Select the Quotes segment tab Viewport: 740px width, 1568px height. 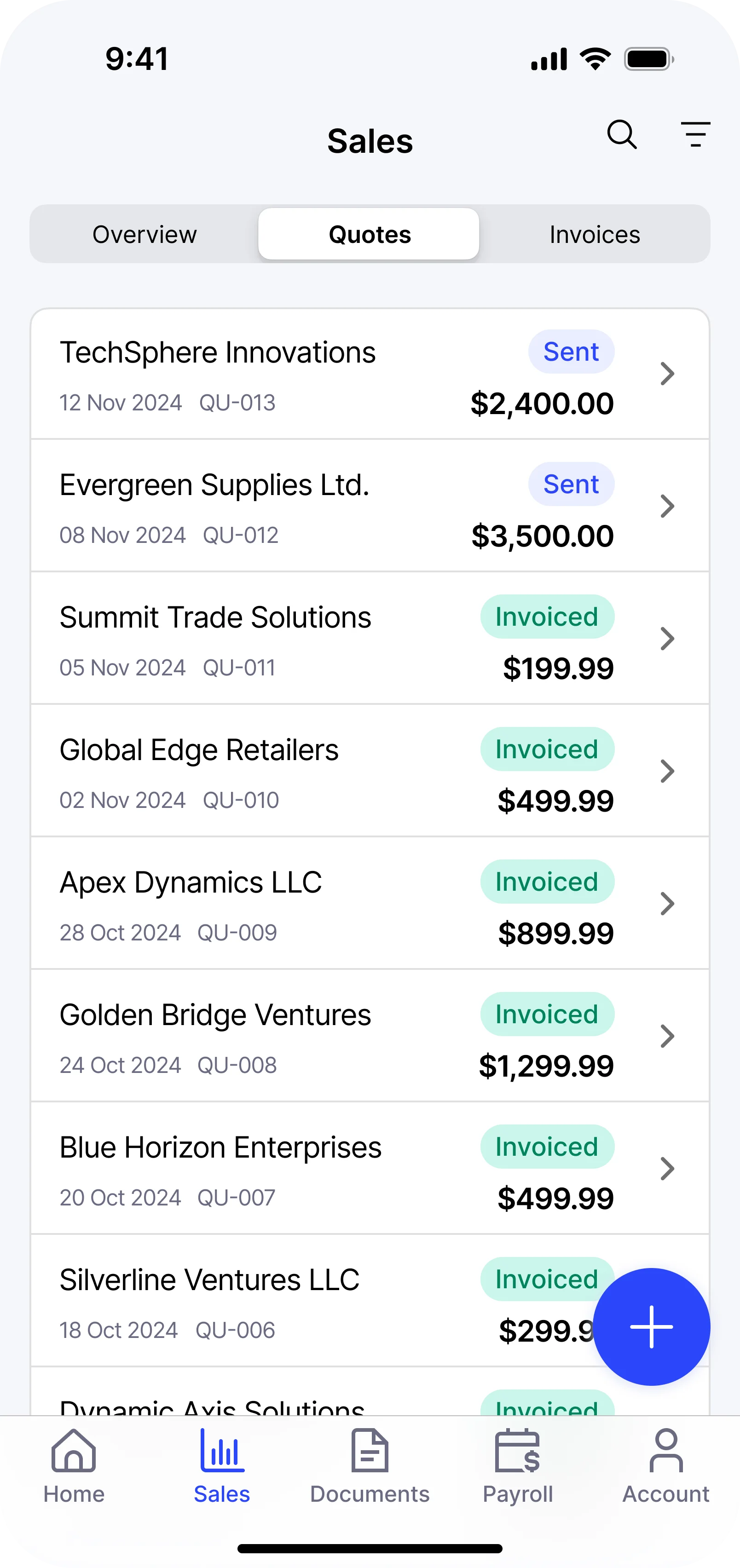[369, 234]
